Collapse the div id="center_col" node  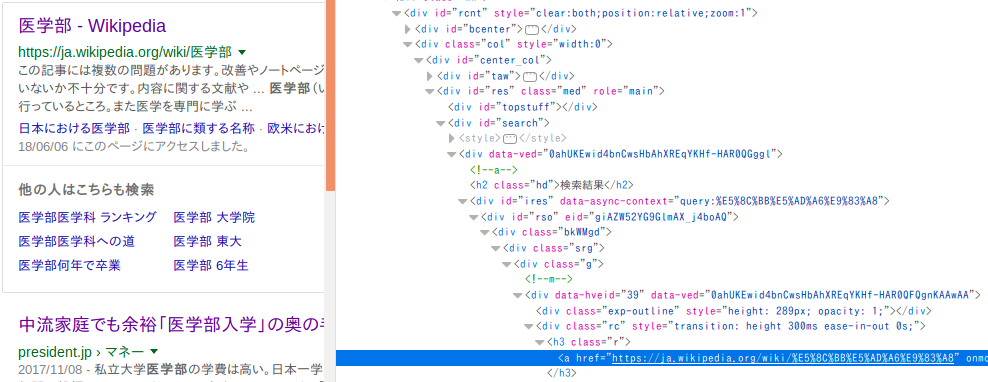pyautogui.click(x=419, y=60)
